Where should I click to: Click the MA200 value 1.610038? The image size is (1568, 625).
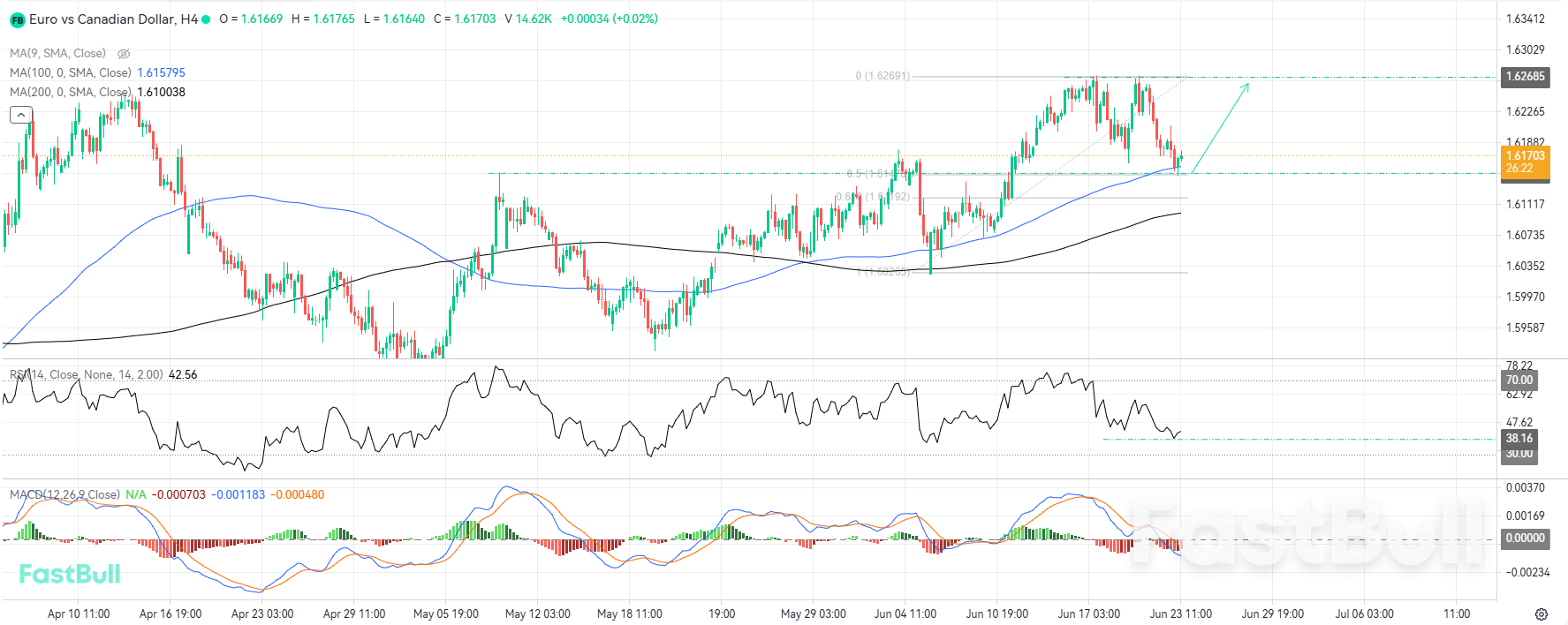162,93
